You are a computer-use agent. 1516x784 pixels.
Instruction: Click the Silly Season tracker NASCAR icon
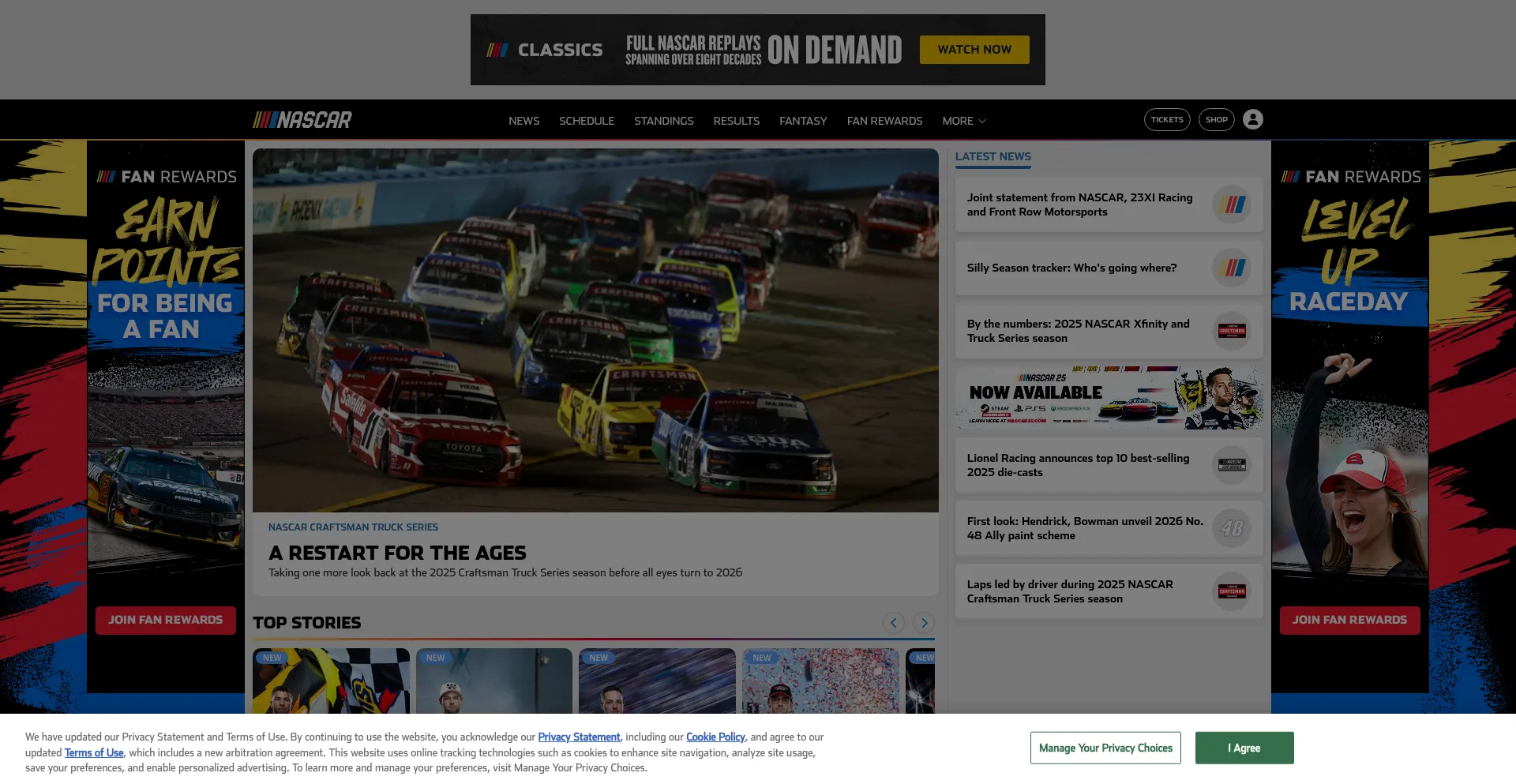(x=1231, y=268)
